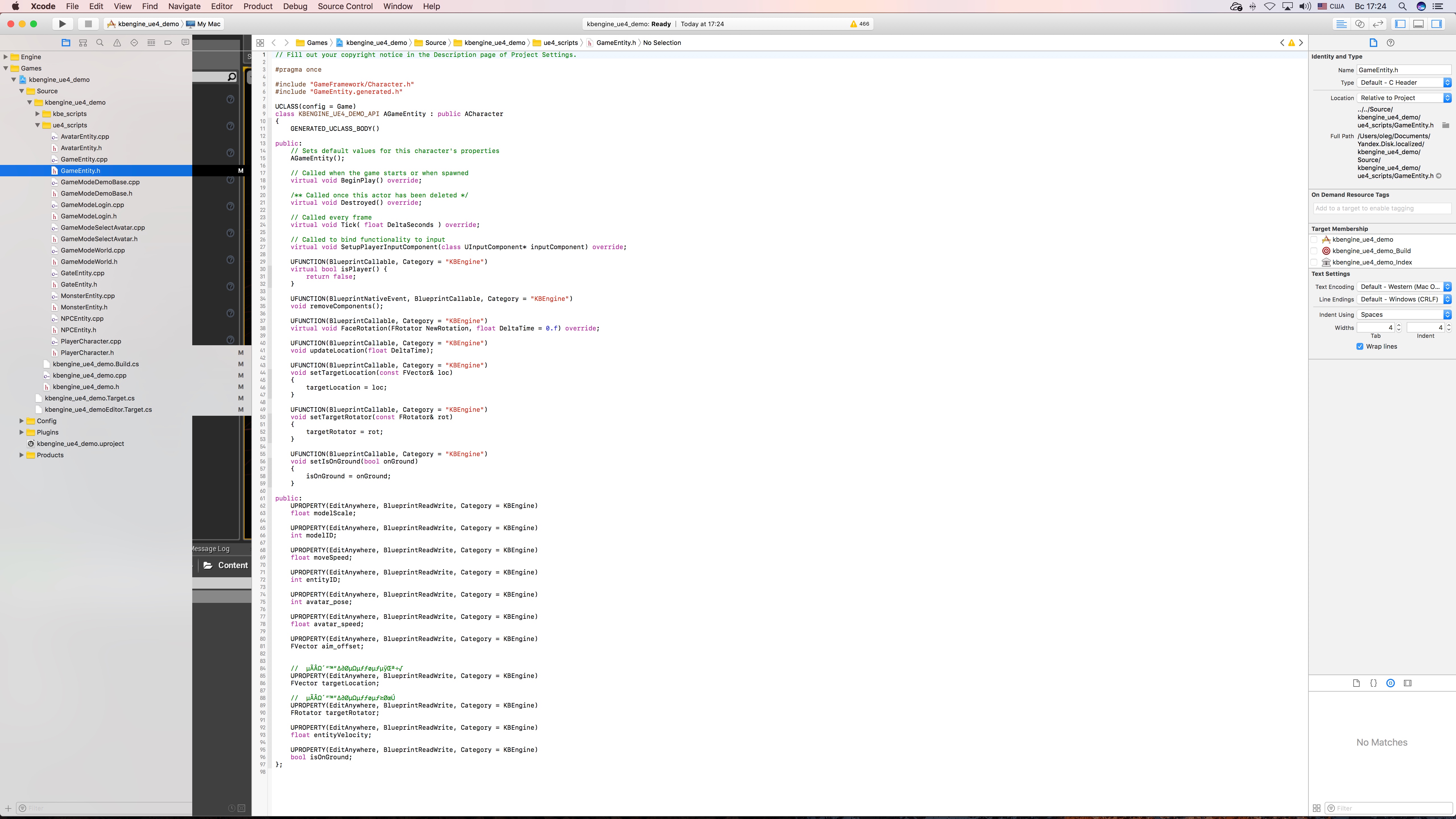Show the Project navigator folder icon

coord(66,43)
